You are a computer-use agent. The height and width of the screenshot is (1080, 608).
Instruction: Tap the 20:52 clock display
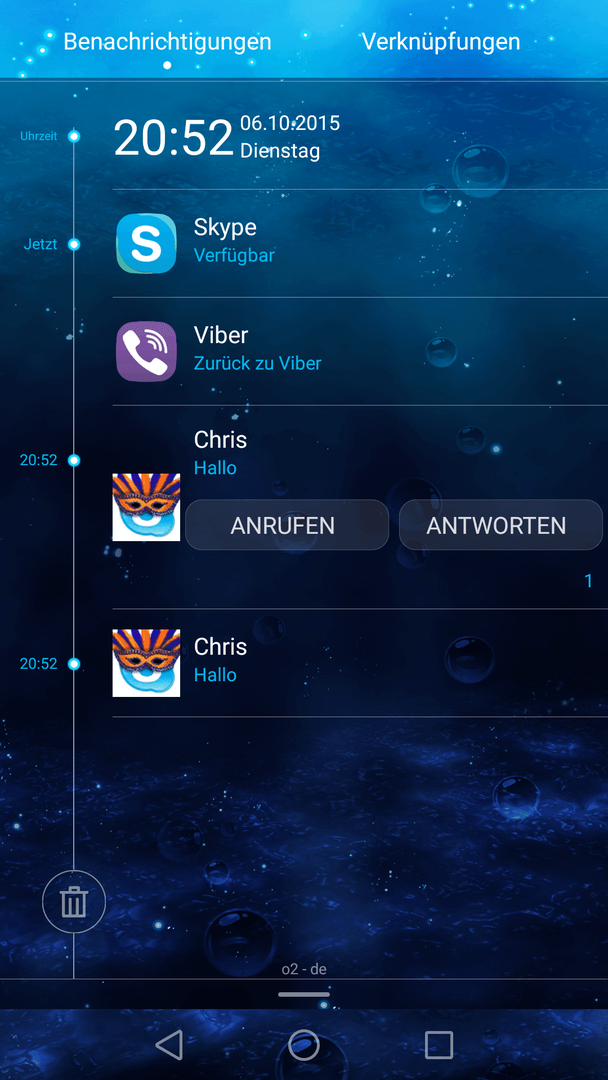pos(174,138)
